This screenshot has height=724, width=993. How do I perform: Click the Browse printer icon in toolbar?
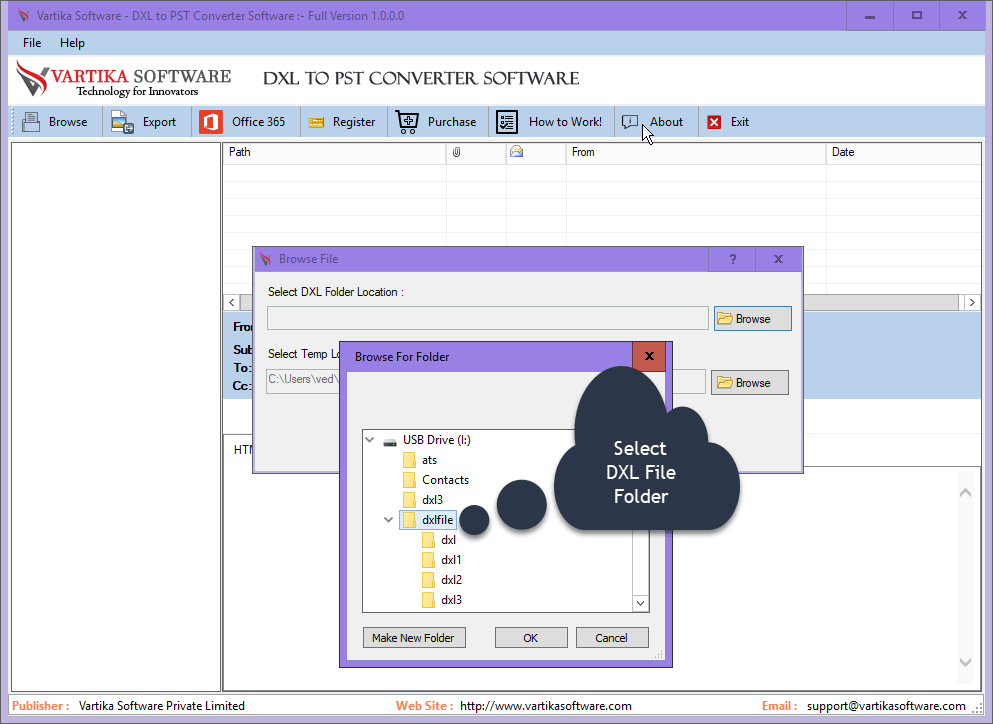30,122
